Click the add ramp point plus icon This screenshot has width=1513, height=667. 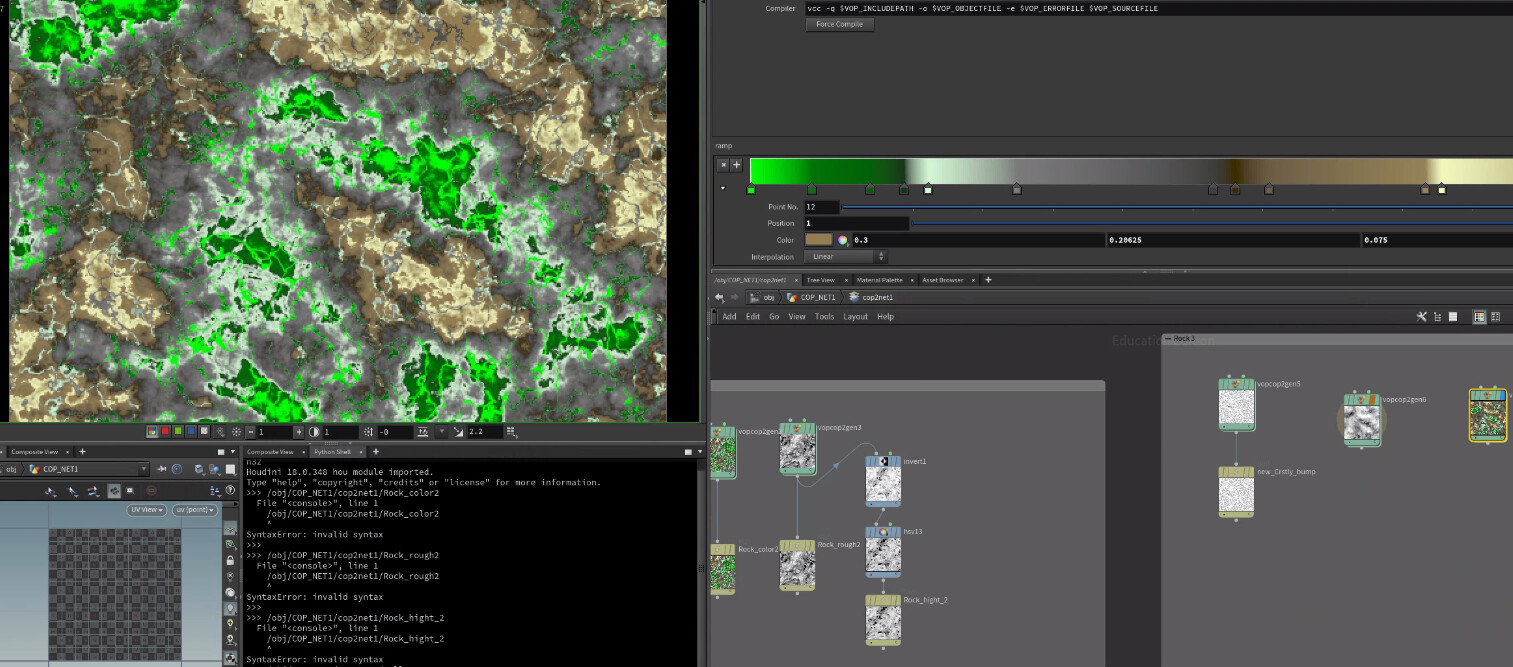click(x=737, y=165)
